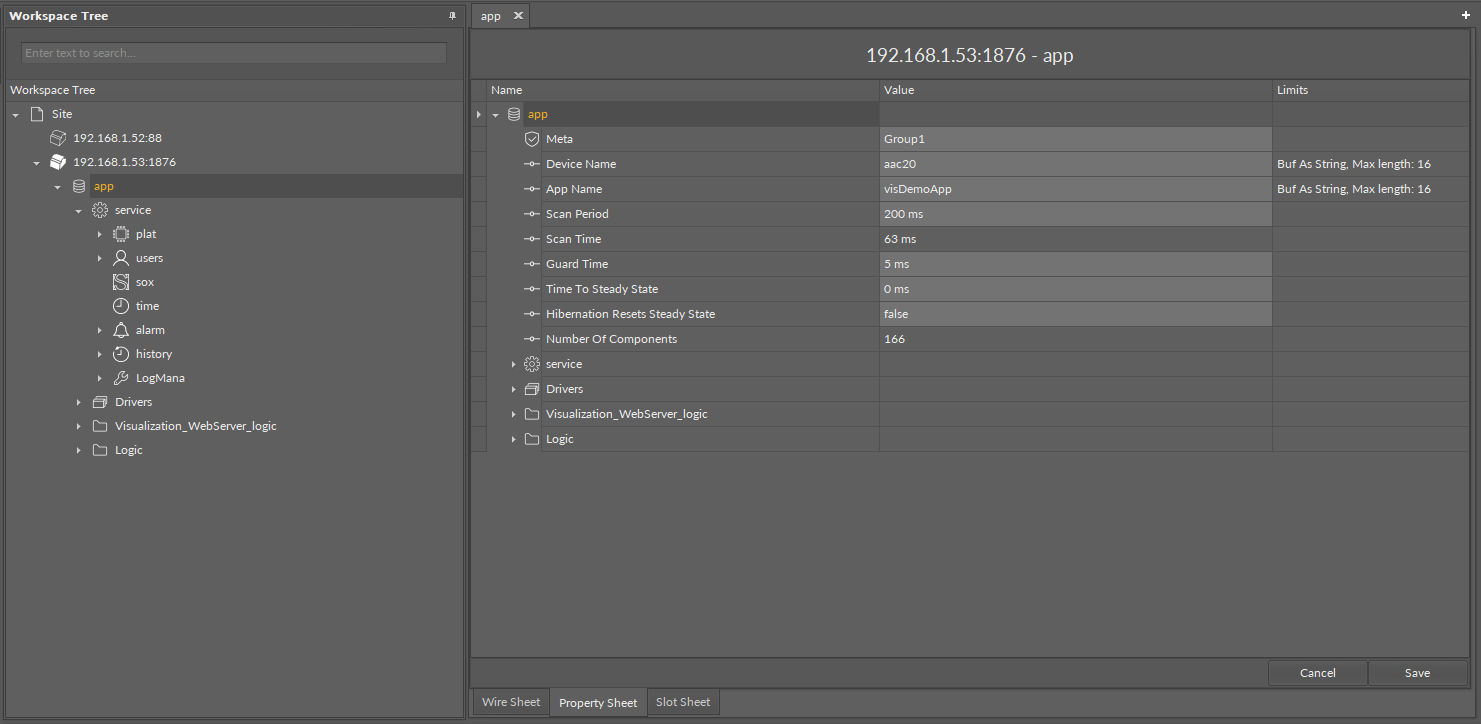
Task: Click the Visualization_WebServer_logic folder icon in property sheet
Action: coord(532,414)
